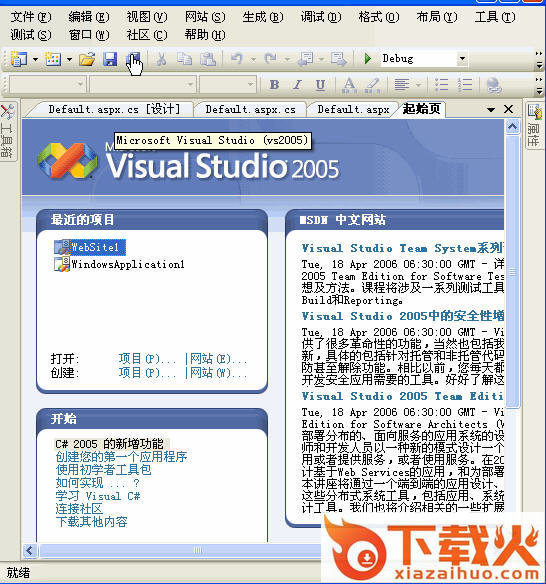Open the Debug configuration dropdown

coord(462,58)
